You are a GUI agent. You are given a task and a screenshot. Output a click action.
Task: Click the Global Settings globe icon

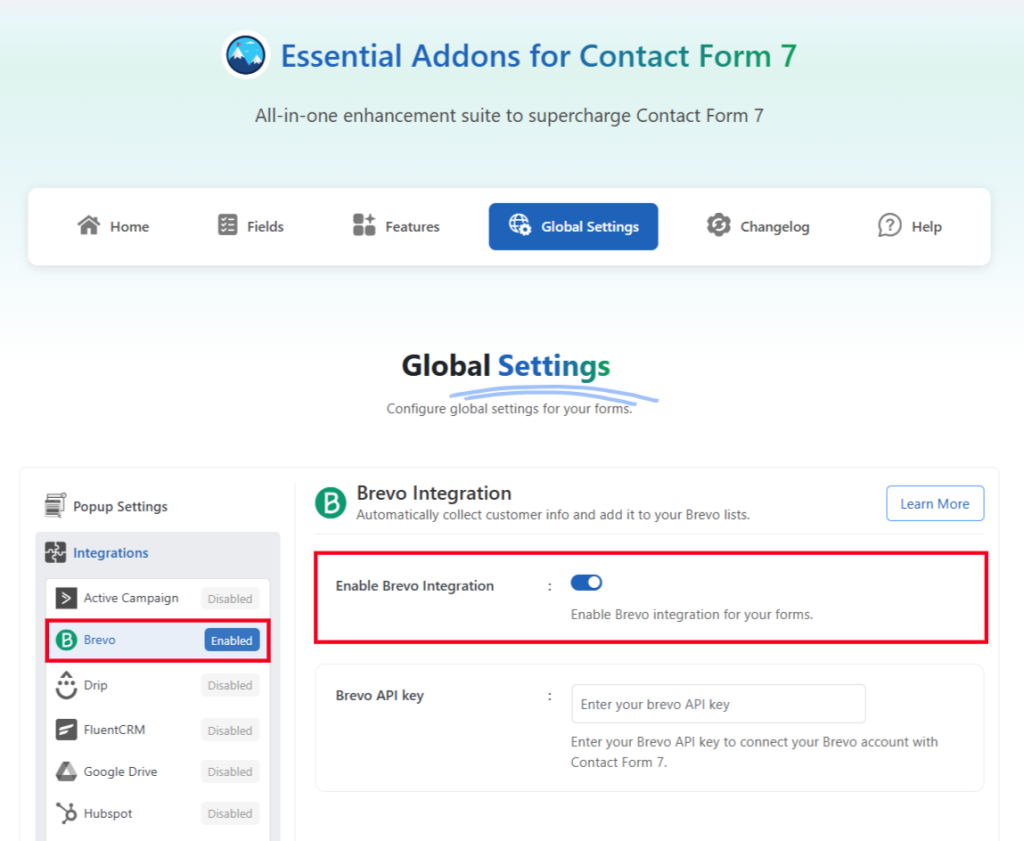click(x=520, y=225)
